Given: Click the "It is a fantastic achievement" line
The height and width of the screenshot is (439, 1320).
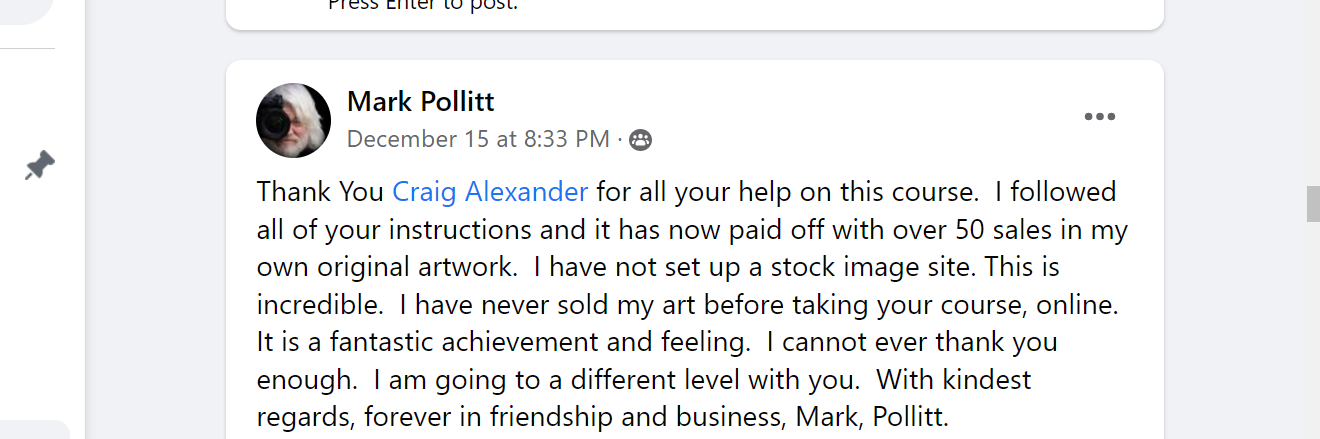Looking at the screenshot, I should [x=500, y=342].
